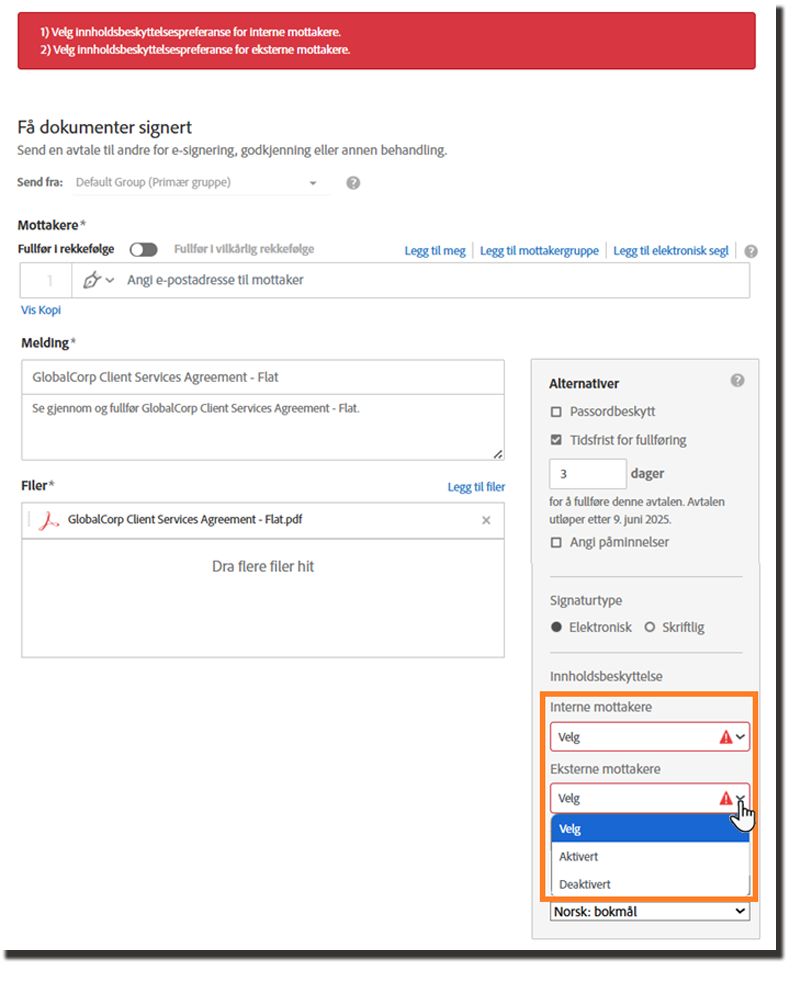Click Legg til mottakergruppe link
Screen dimensions: 800x982
coord(539,251)
